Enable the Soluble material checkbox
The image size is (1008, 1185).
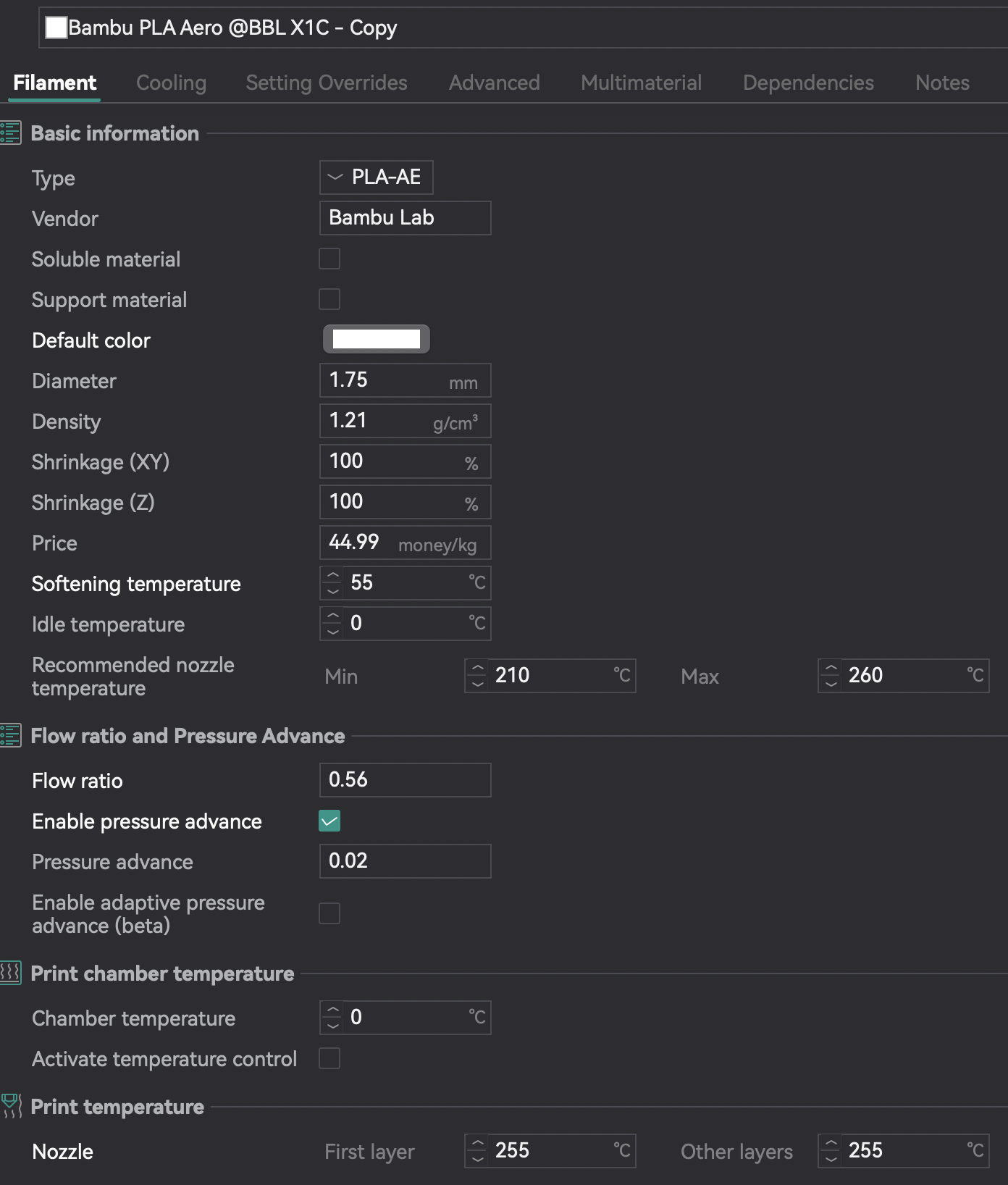(x=329, y=259)
